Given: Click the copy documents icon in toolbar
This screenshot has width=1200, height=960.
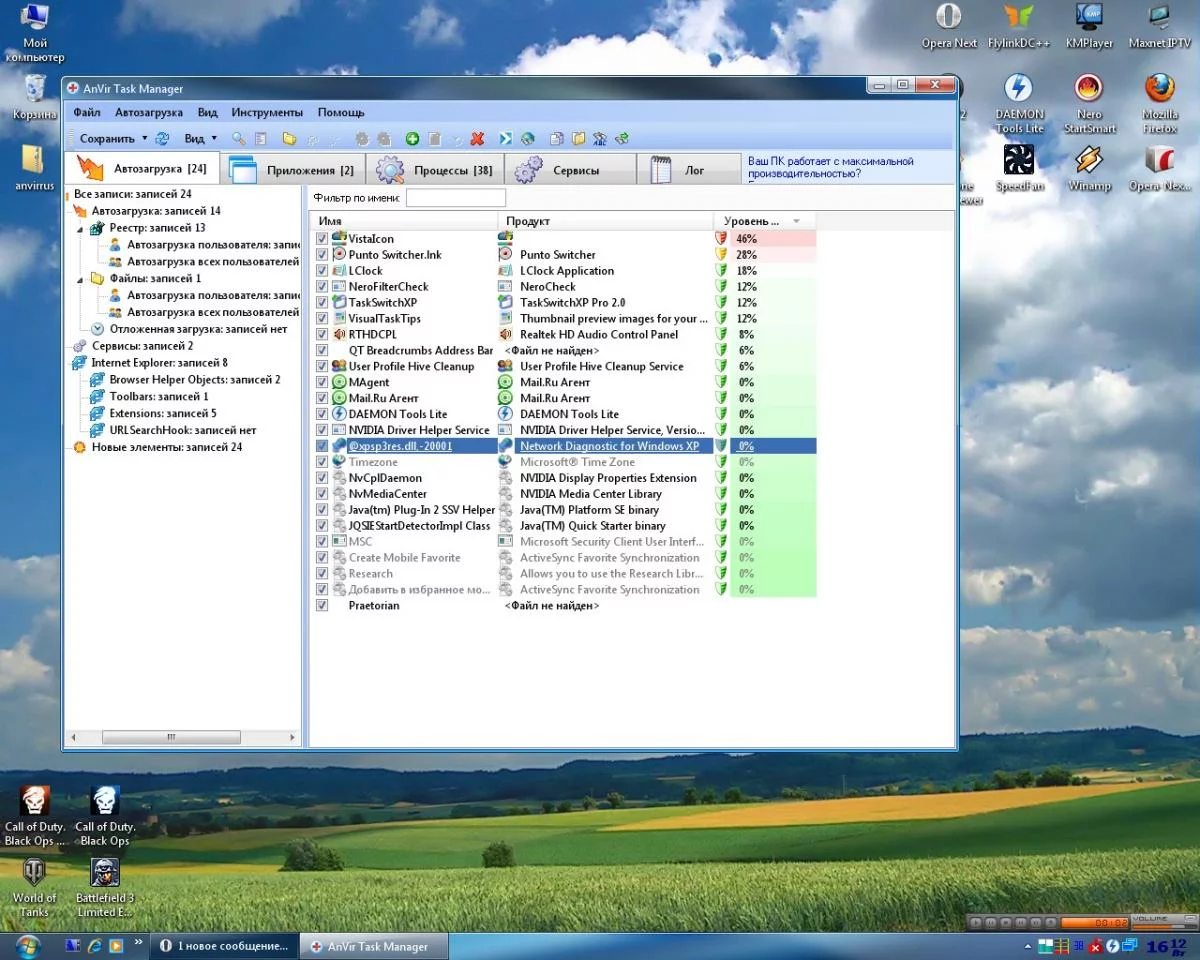Looking at the screenshot, I should tap(557, 139).
